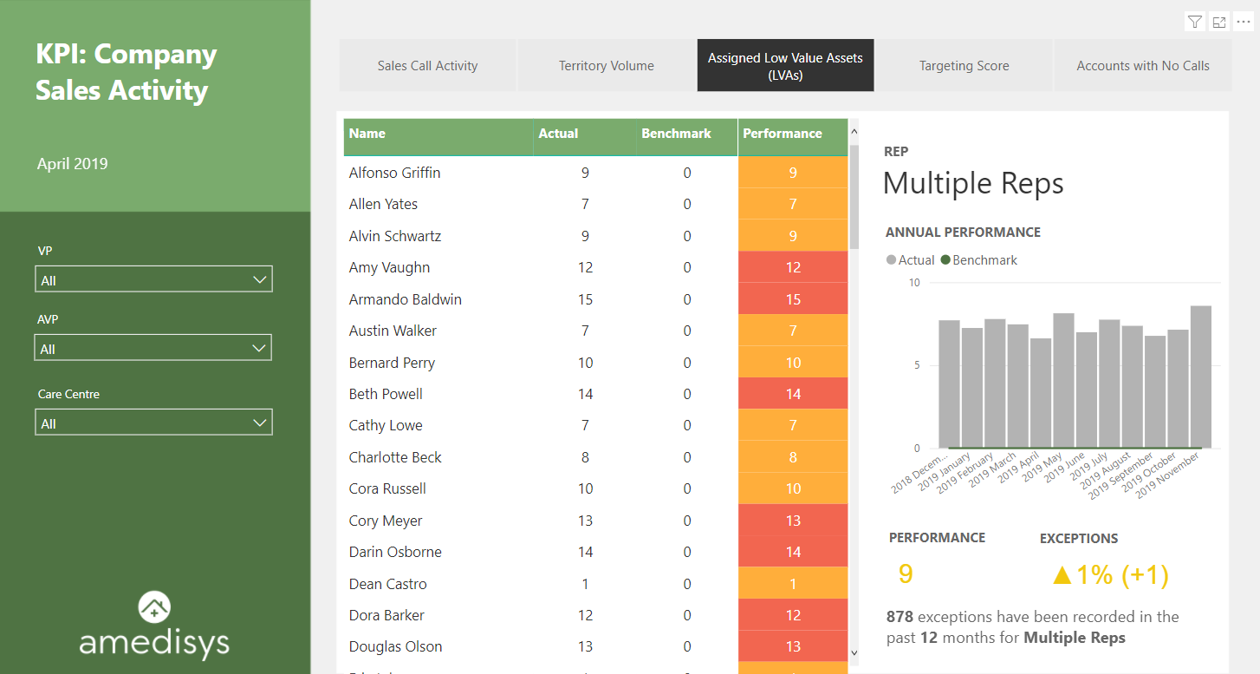
Task: Switch to the Territory Volume tab
Action: (x=606, y=66)
